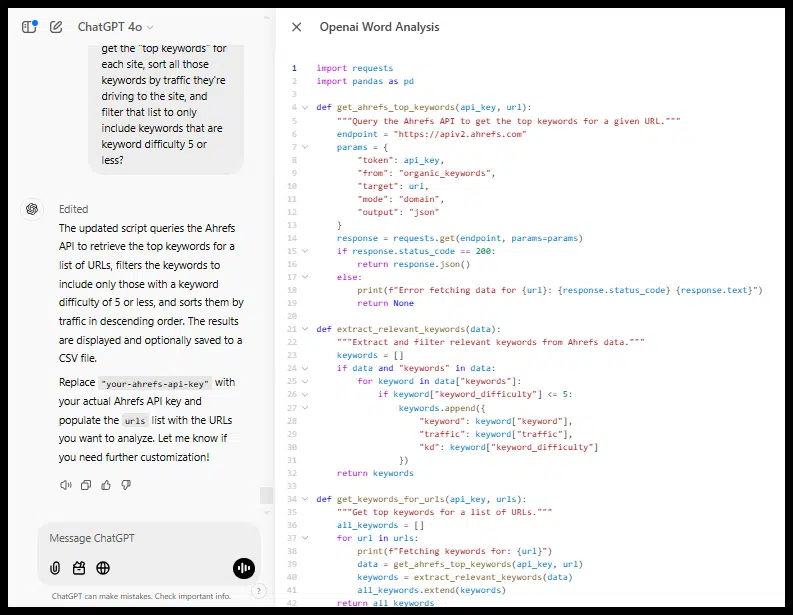Click the Fetching keywords print statement
Viewport: 793px width, 615px height.
[455, 551]
